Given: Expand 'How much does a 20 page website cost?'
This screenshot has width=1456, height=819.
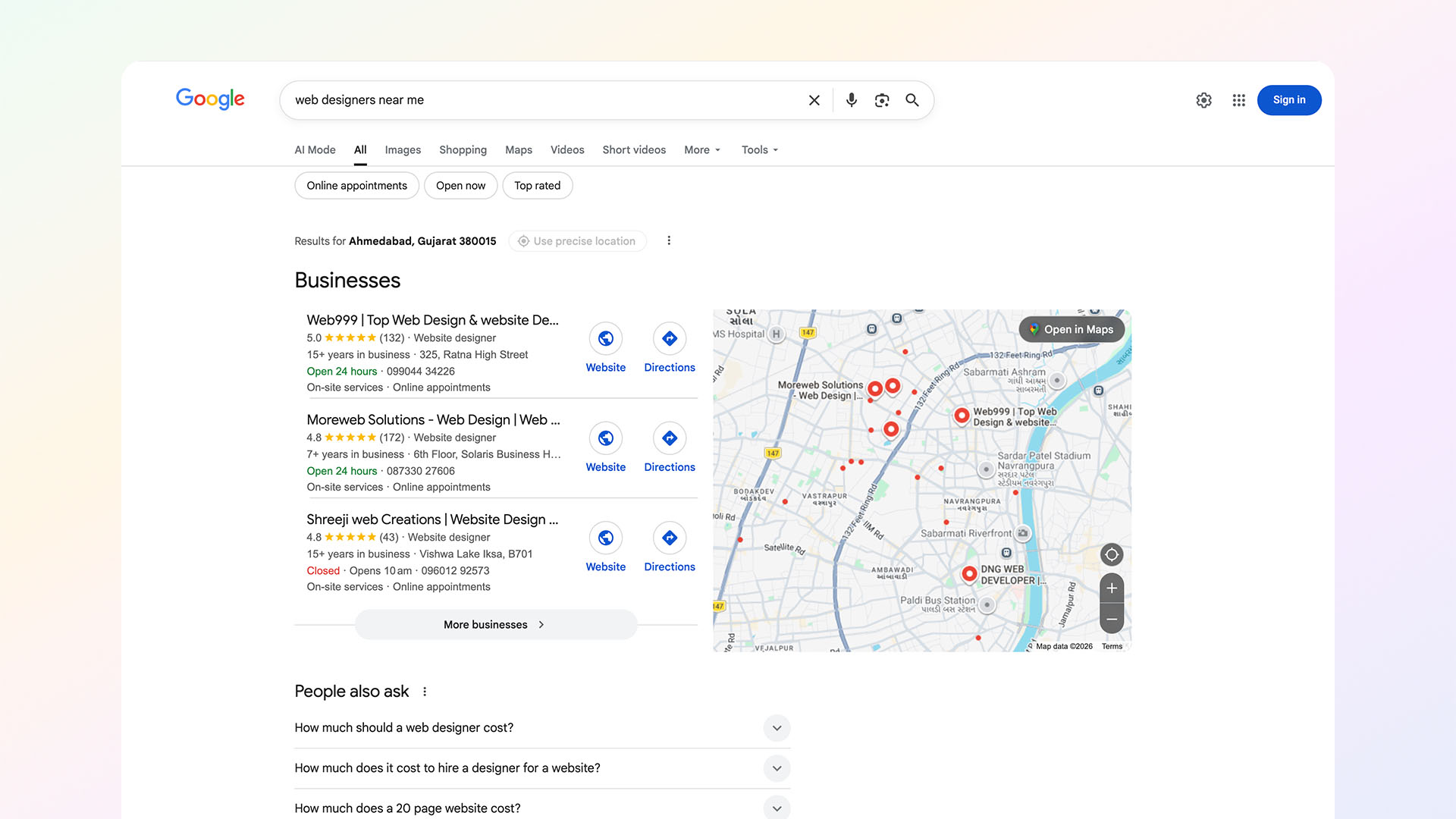Looking at the screenshot, I should [x=777, y=808].
